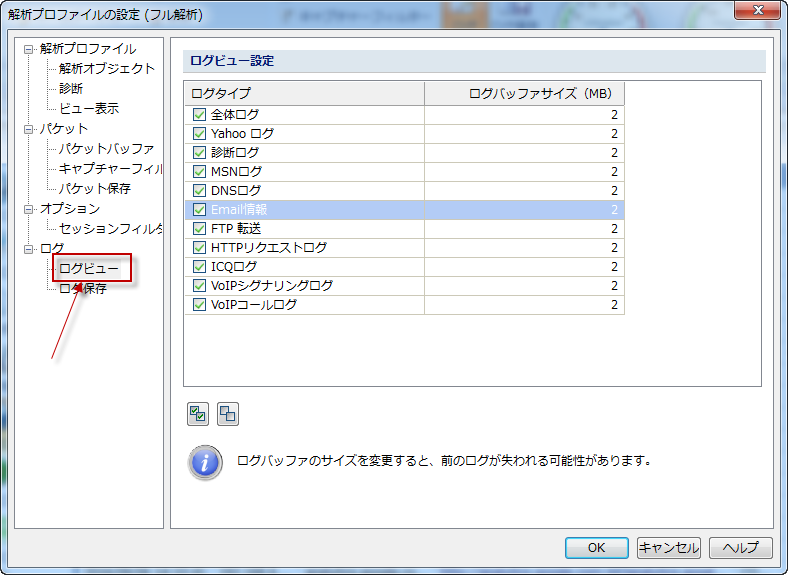Uncheck the 全体ログ checkbox
The height and width of the screenshot is (575, 788).
point(199,115)
